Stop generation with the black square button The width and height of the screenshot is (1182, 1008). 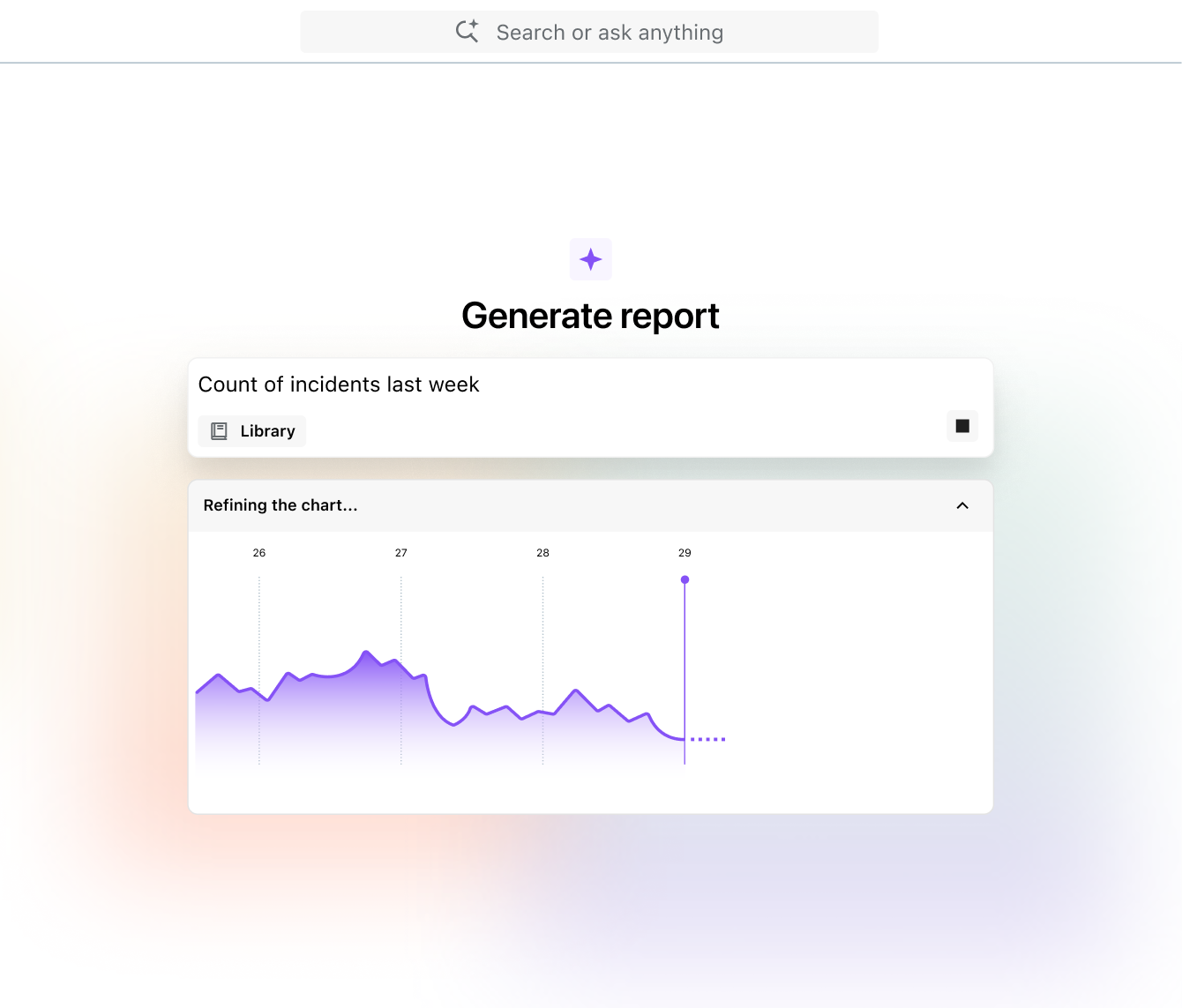(962, 426)
